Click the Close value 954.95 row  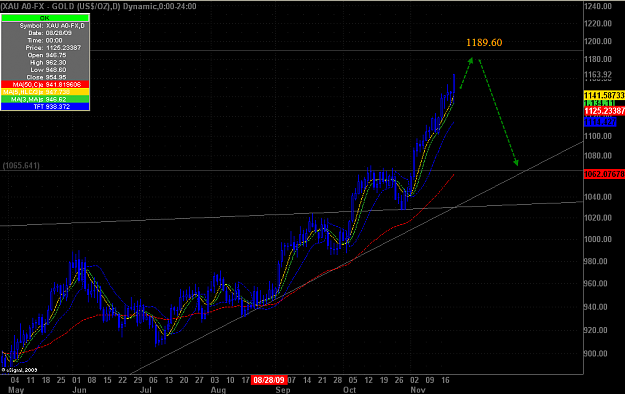tap(45, 77)
